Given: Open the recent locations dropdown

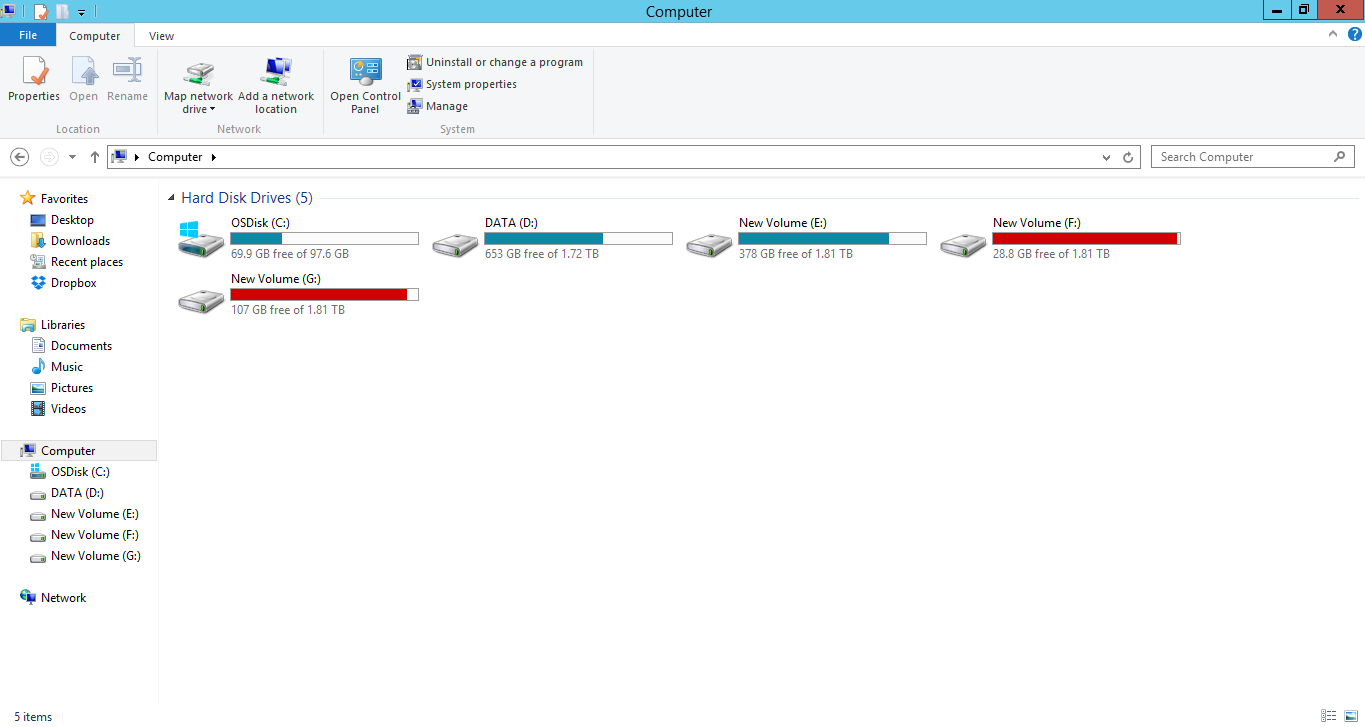Looking at the screenshot, I should click(72, 157).
